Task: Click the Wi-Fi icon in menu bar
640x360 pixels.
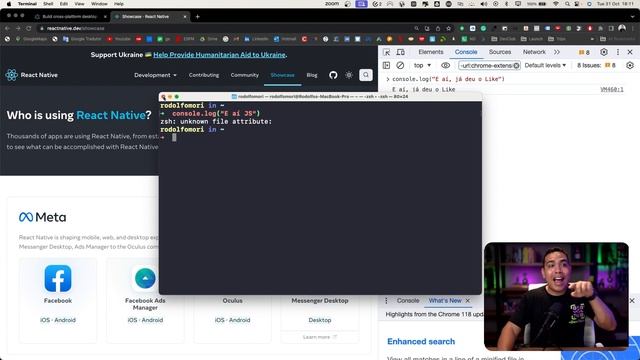Action: [x=556, y=4]
